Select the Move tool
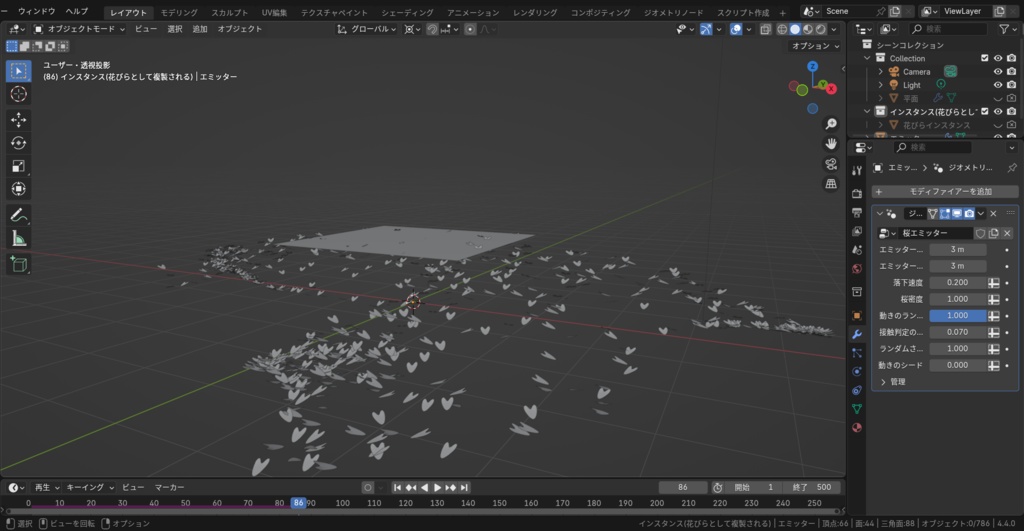This screenshot has height=531, width=1024. (x=18, y=120)
